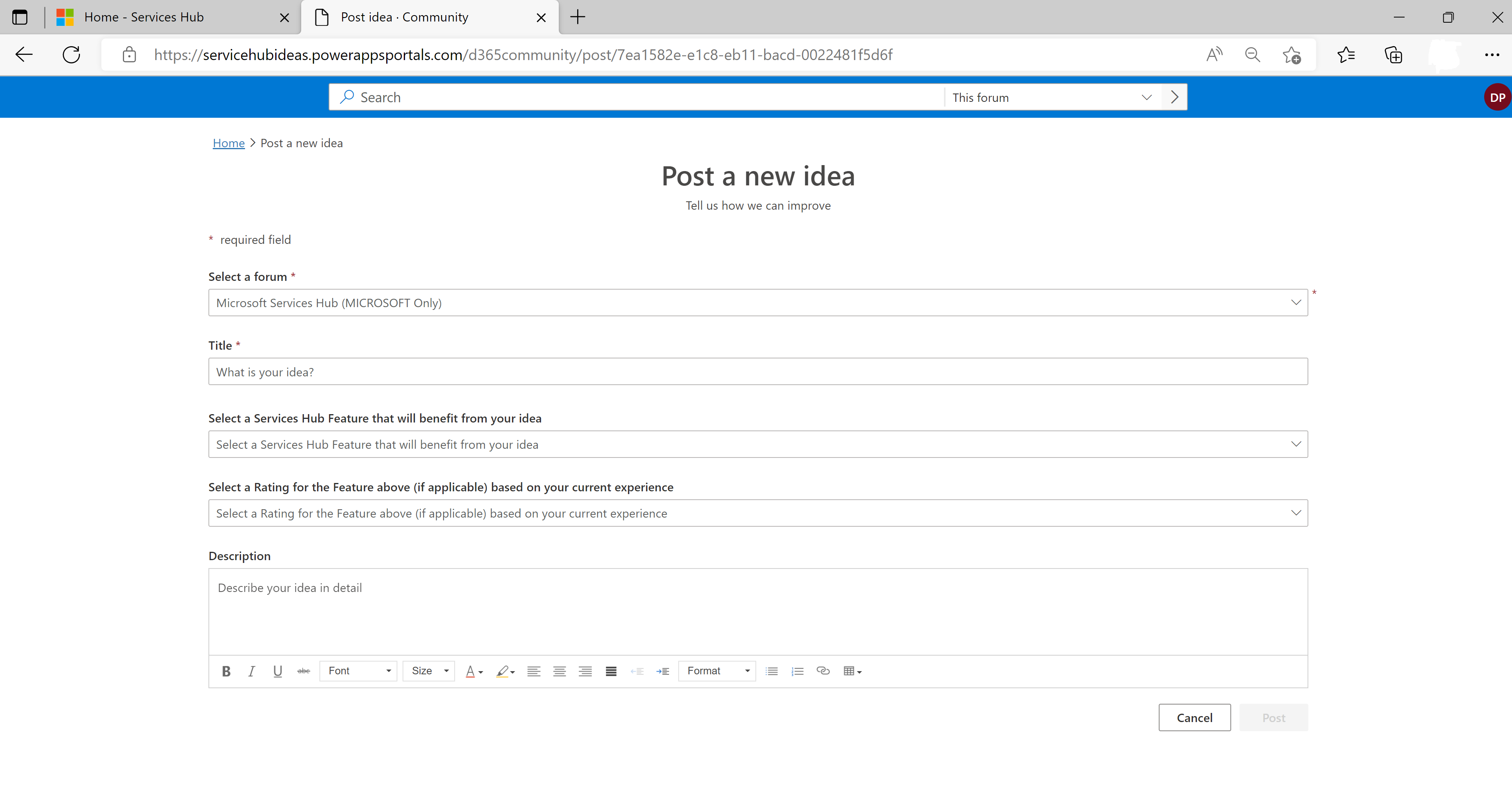Viewport: 1512px width, 806px height.
Task: Increase indent in description editor
Action: (x=663, y=671)
